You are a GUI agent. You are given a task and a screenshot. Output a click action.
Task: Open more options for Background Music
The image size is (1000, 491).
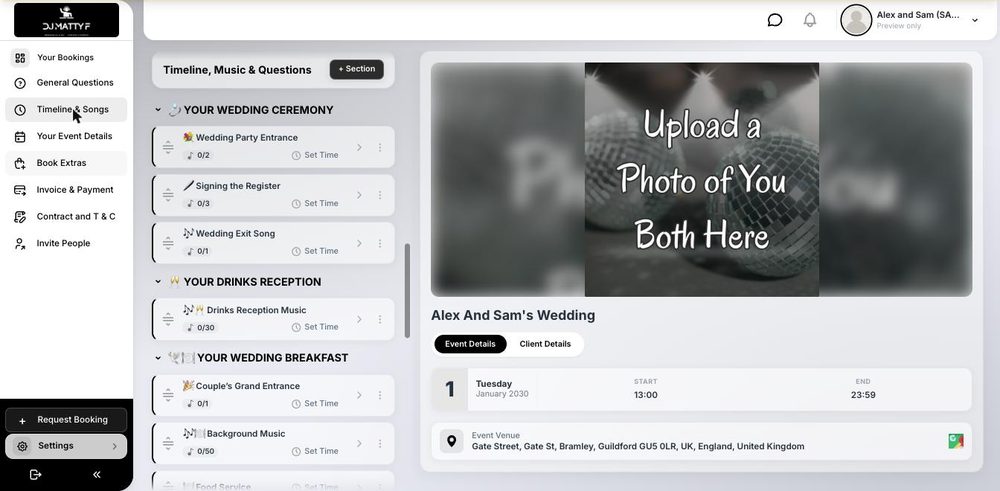tap(380, 443)
